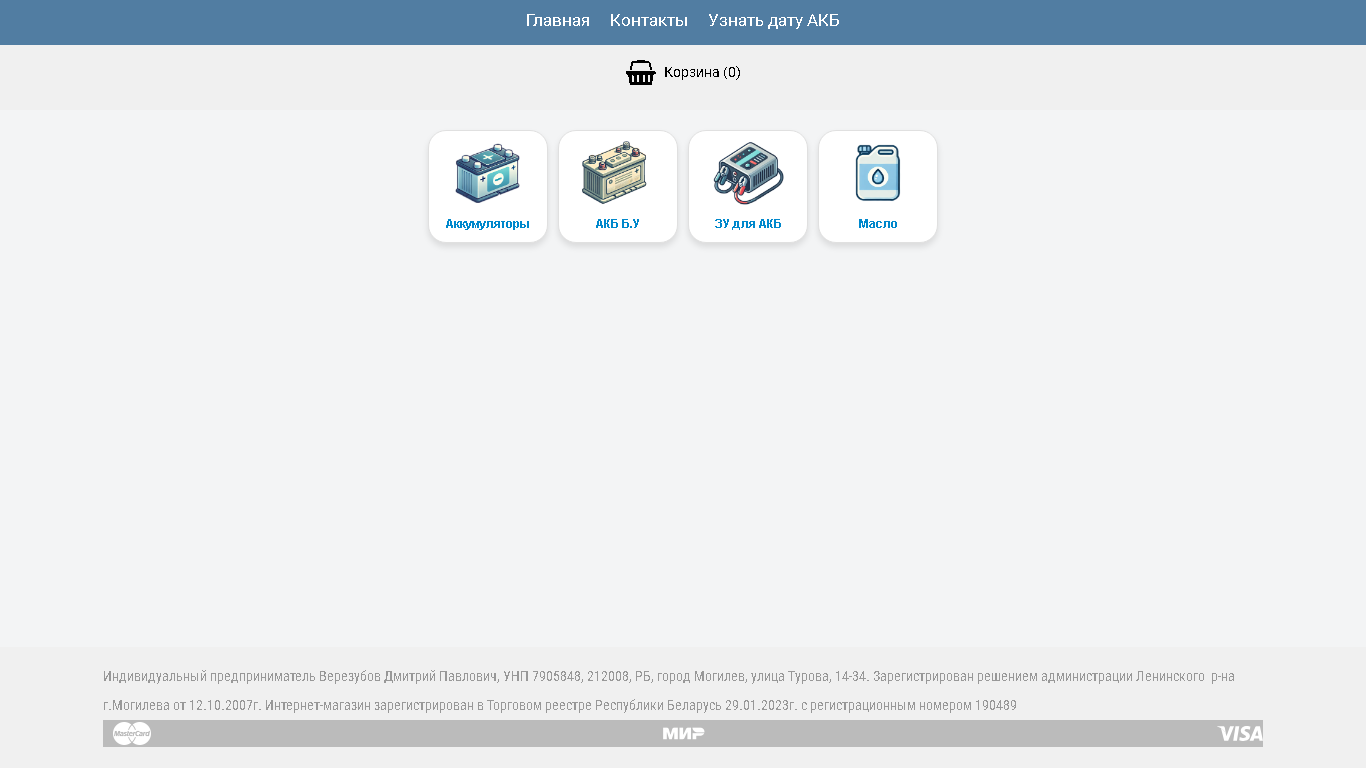Open the Узнать дату АКБ page
The image size is (1366, 768).
pyautogui.click(x=774, y=20)
